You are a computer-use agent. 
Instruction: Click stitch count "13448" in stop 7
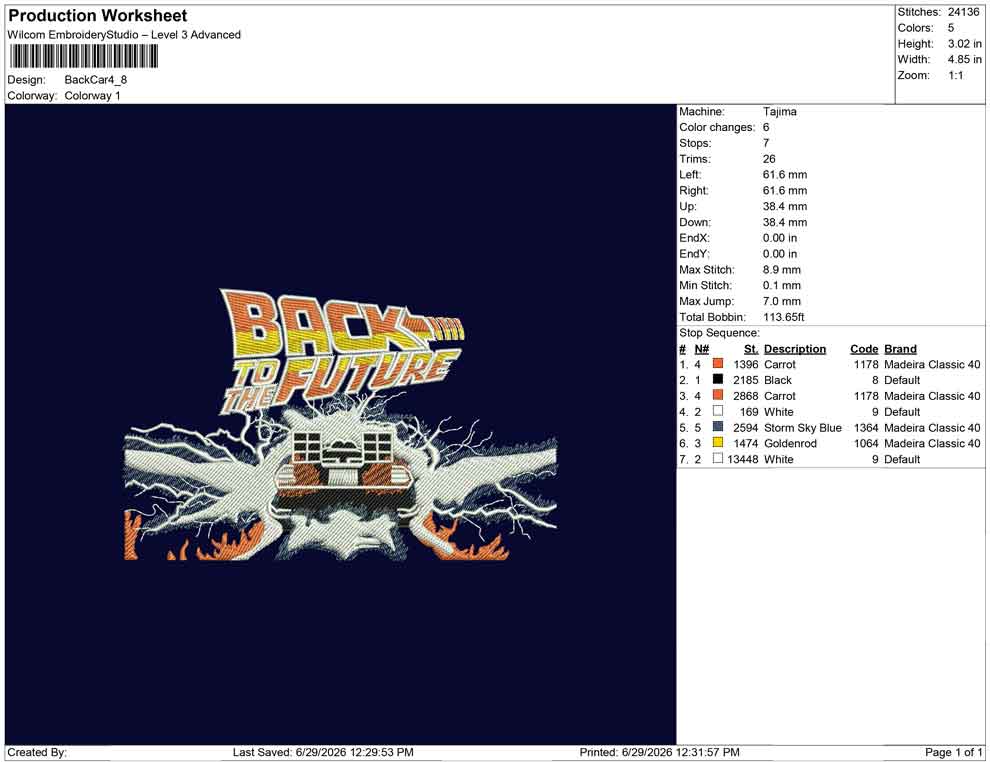pyautogui.click(x=743, y=459)
